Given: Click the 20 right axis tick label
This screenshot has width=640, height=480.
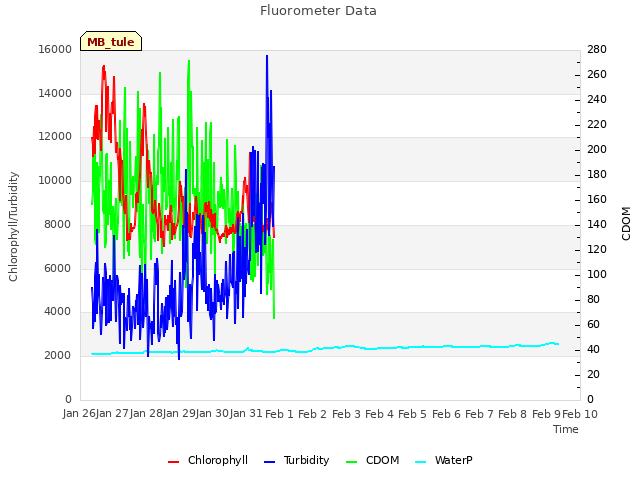Looking at the screenshot, I should click(x=593, y=375).
